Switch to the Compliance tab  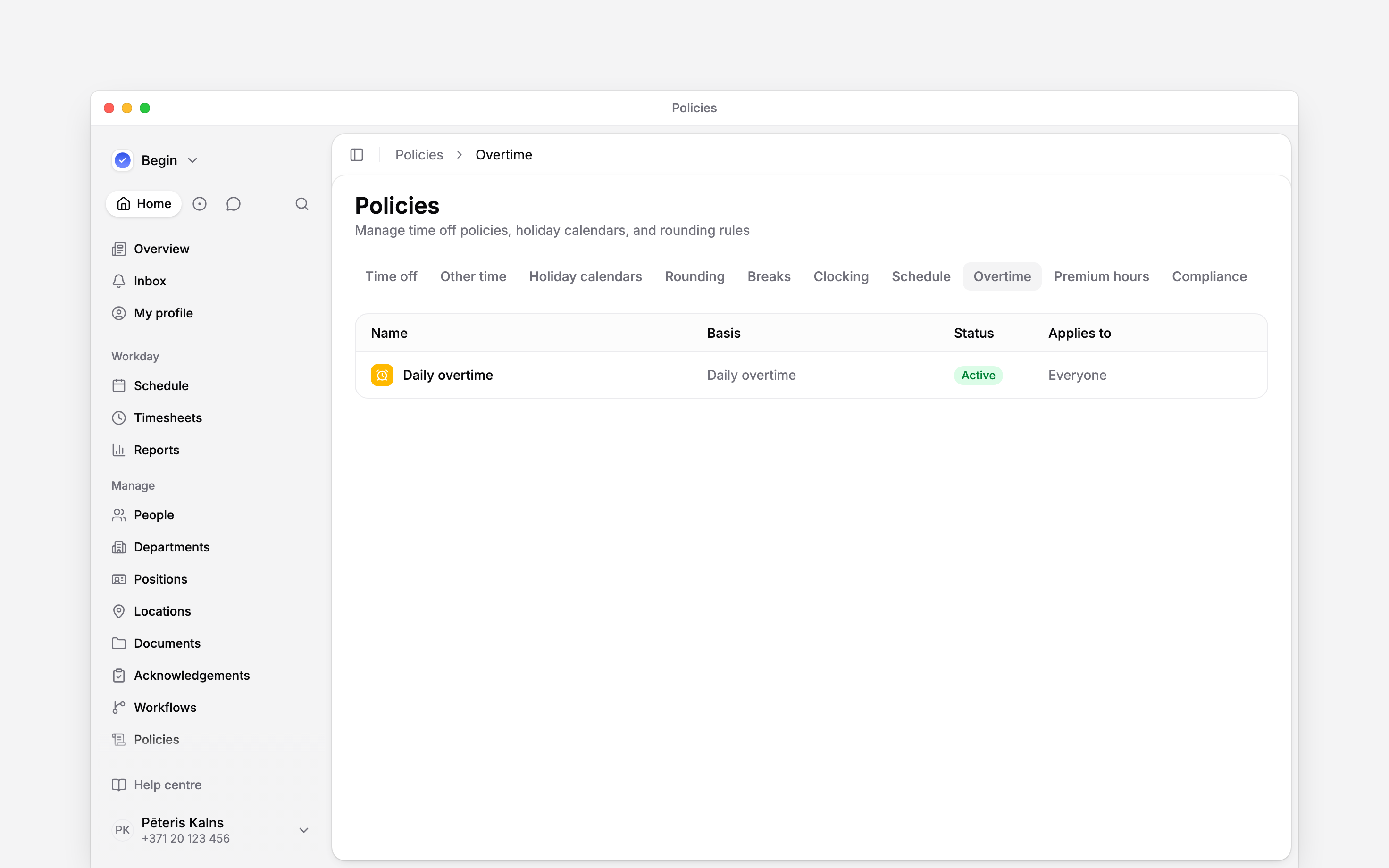1209,277
